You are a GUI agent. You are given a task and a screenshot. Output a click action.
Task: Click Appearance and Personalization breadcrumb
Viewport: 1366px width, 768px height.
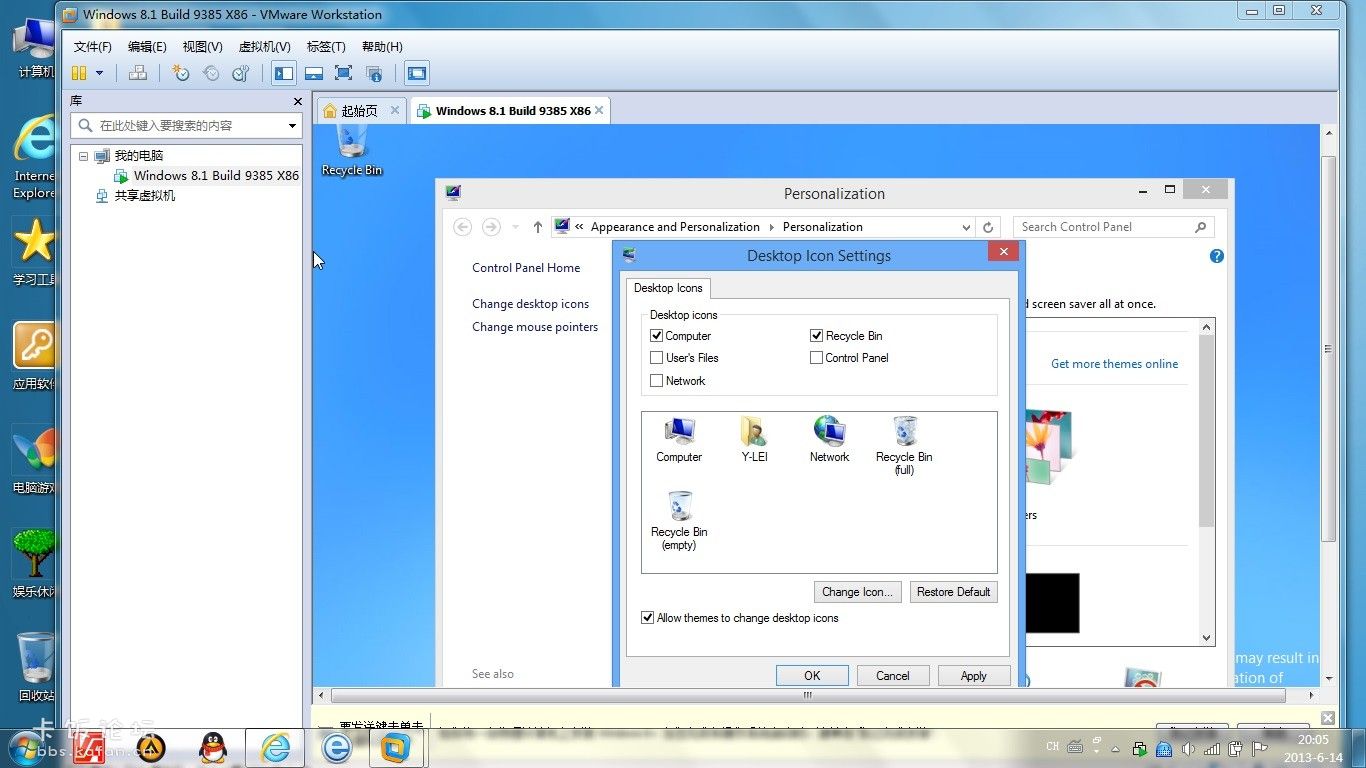point(675,227)
